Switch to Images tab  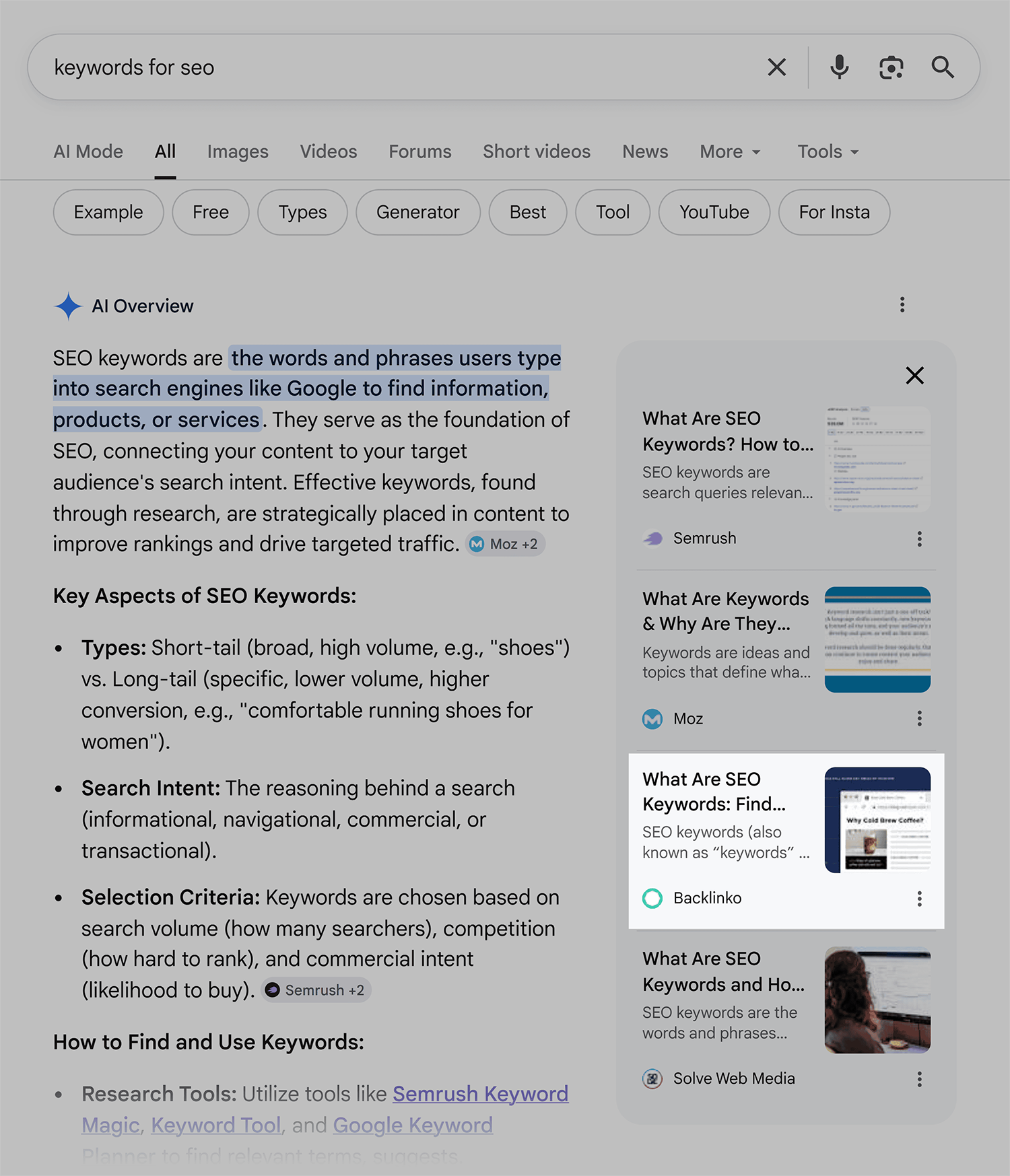pos(238,152)
